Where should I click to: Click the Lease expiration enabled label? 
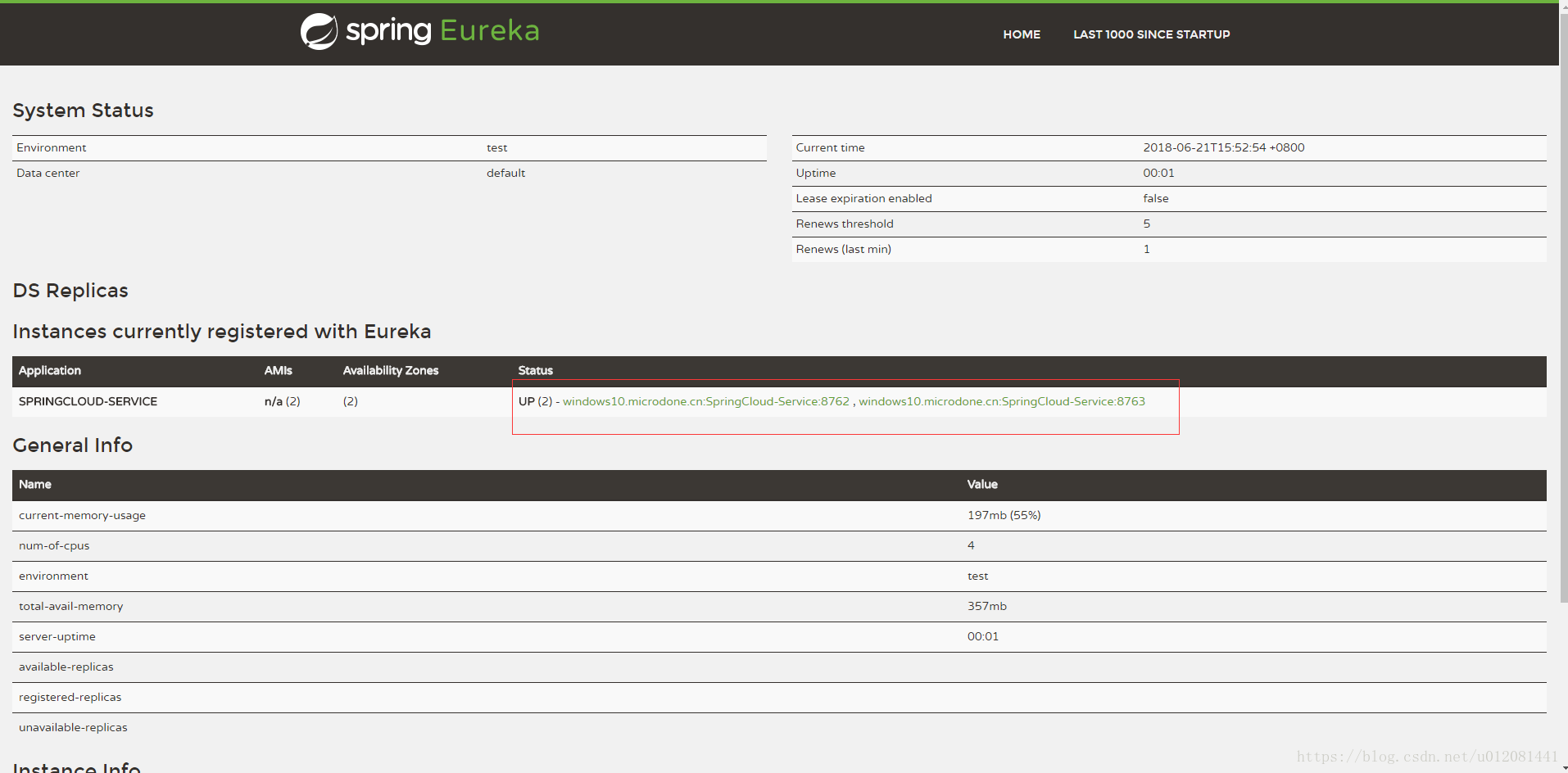tap(863, 198)
